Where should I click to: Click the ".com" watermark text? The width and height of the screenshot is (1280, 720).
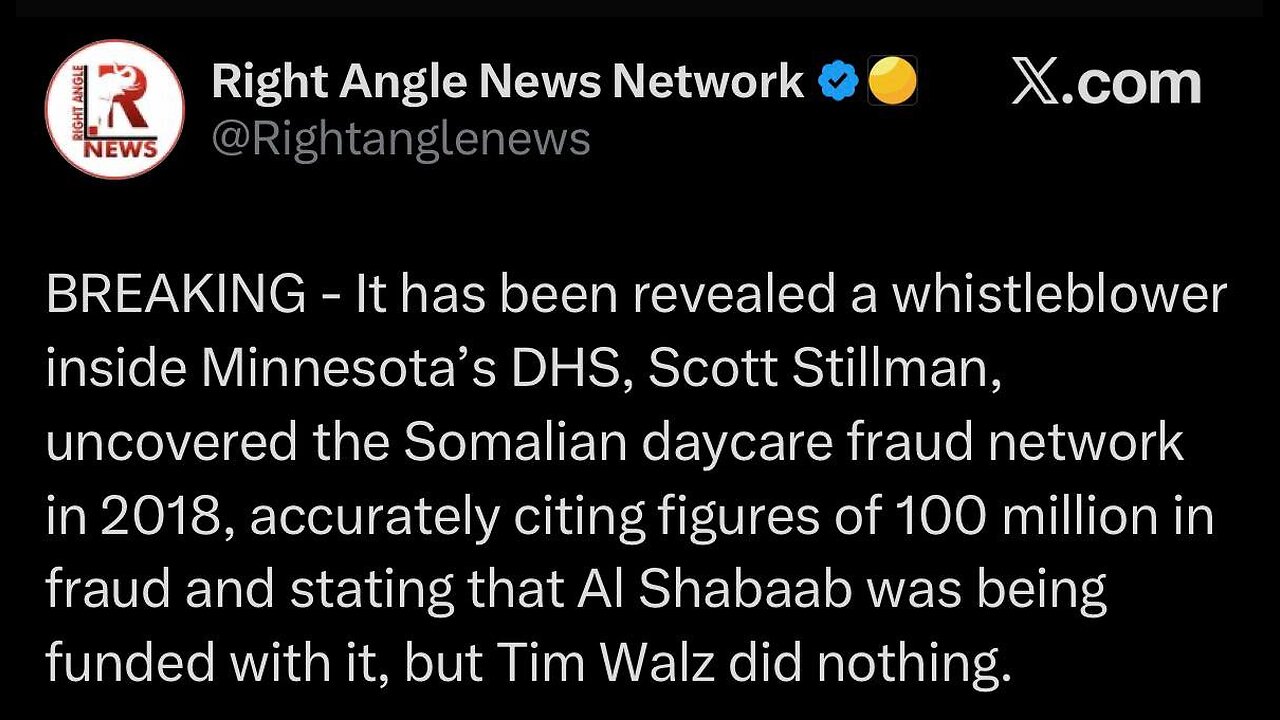1138,83
